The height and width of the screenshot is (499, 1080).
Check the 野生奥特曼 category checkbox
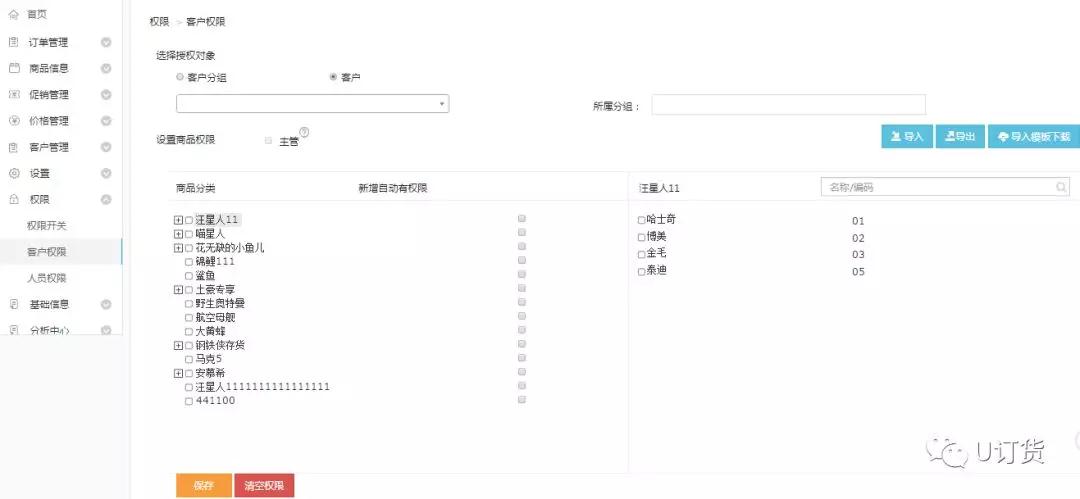[x=189, y=304]
